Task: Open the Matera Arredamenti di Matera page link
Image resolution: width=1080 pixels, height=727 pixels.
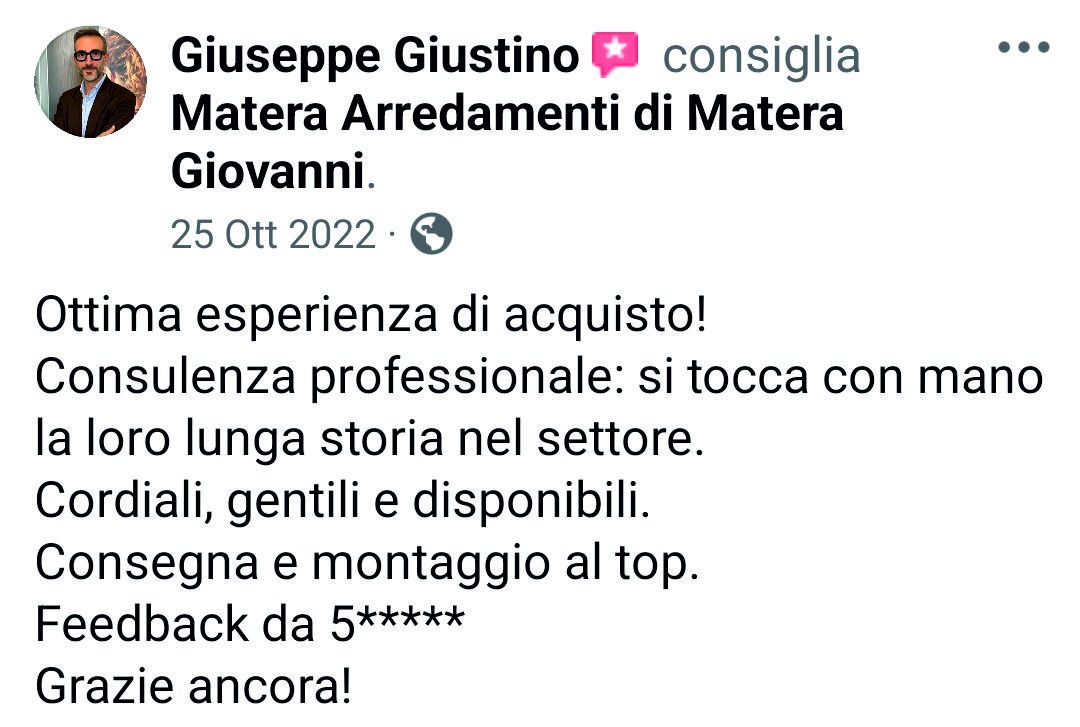Action: (x=507, y=113)
